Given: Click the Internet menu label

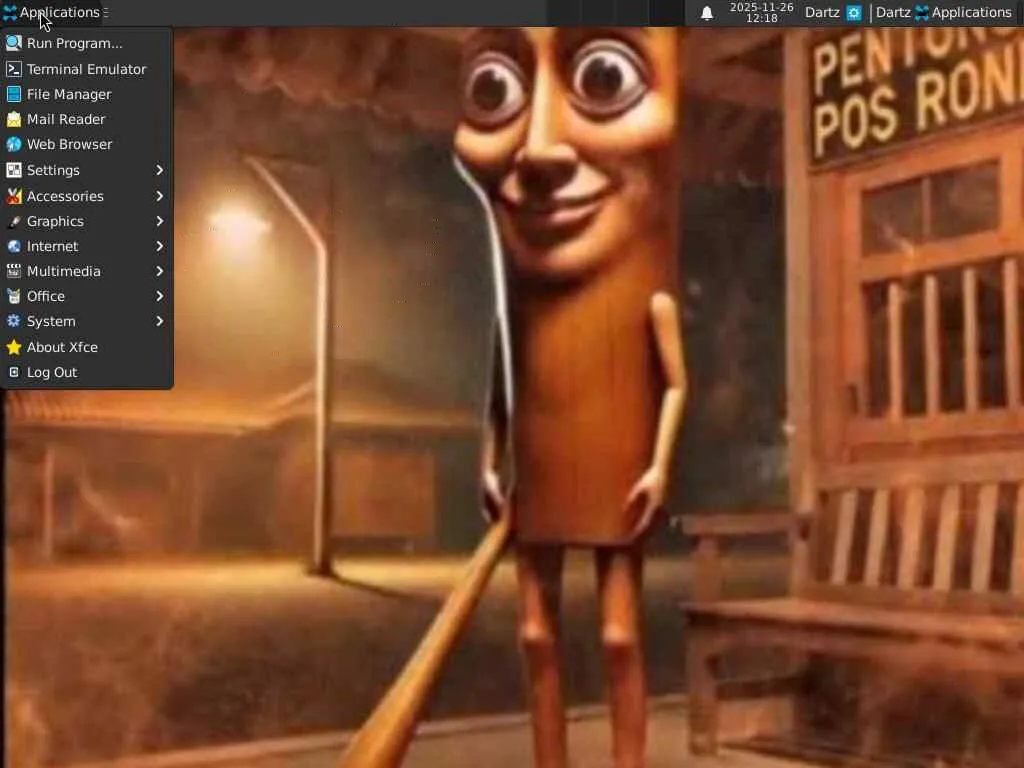Looking at the screenshot, I should pos(52,246).
